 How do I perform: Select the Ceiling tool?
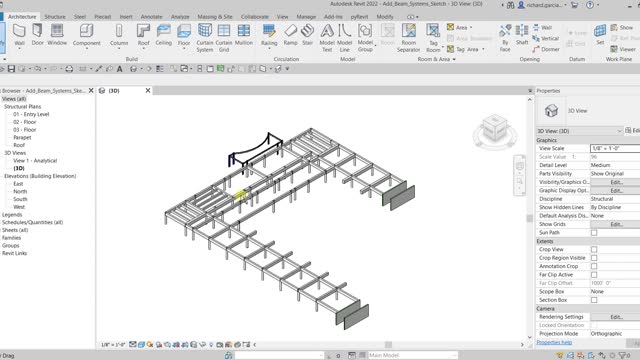pyautogui.click(x=164, y=35)
